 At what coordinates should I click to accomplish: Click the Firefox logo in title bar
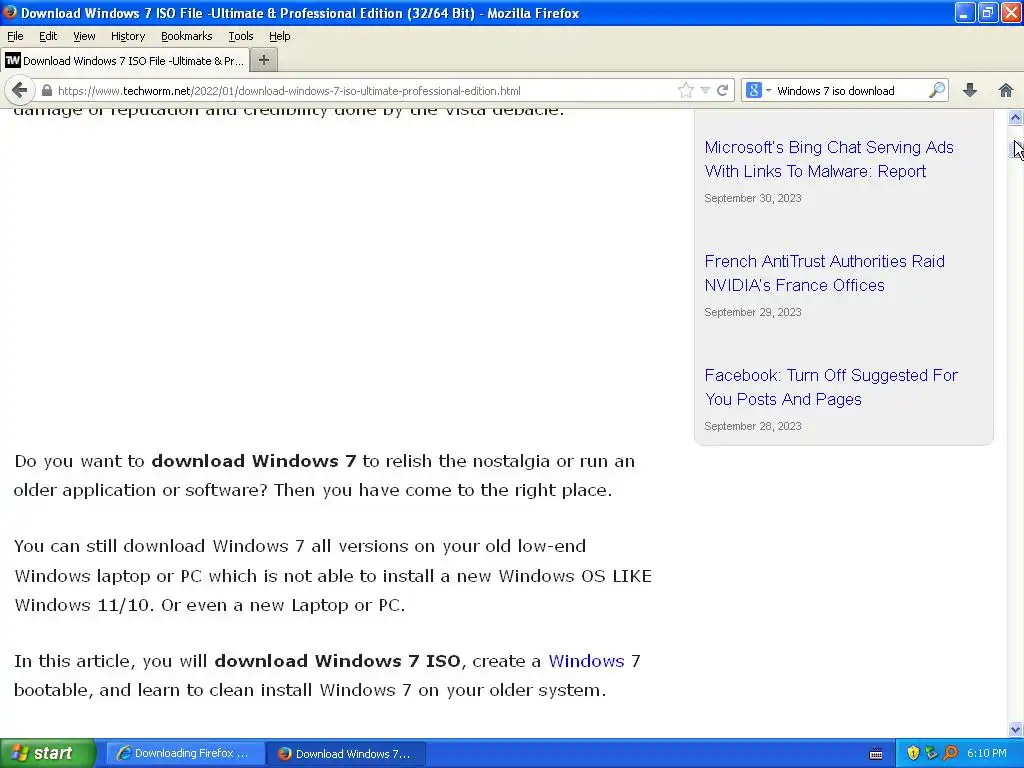(10, 12)
